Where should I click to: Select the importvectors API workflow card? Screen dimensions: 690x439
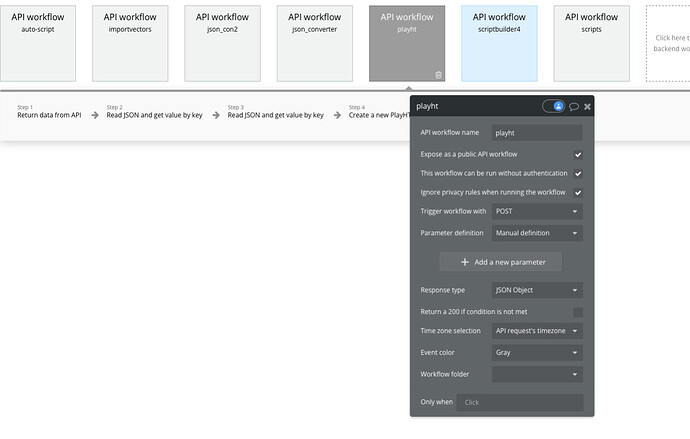pos(130,44)
